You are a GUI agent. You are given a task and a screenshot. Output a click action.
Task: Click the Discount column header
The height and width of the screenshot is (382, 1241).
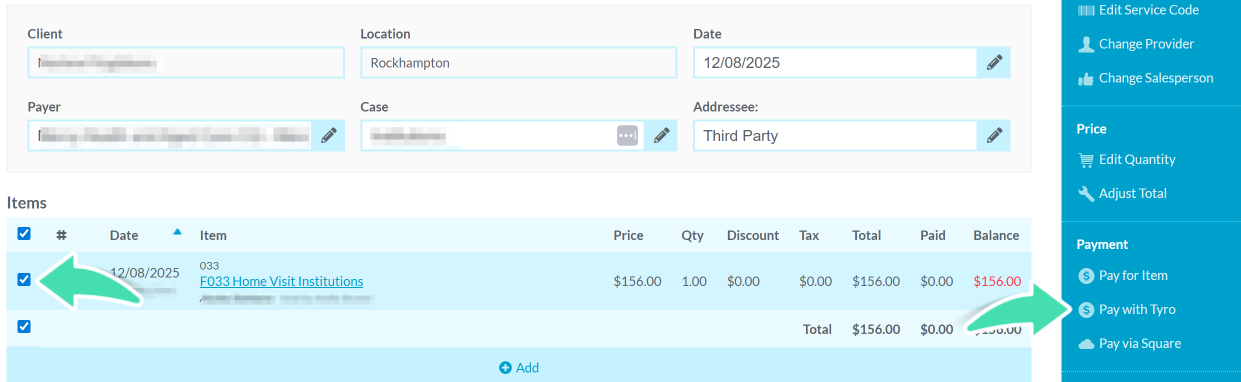point(753,236)
